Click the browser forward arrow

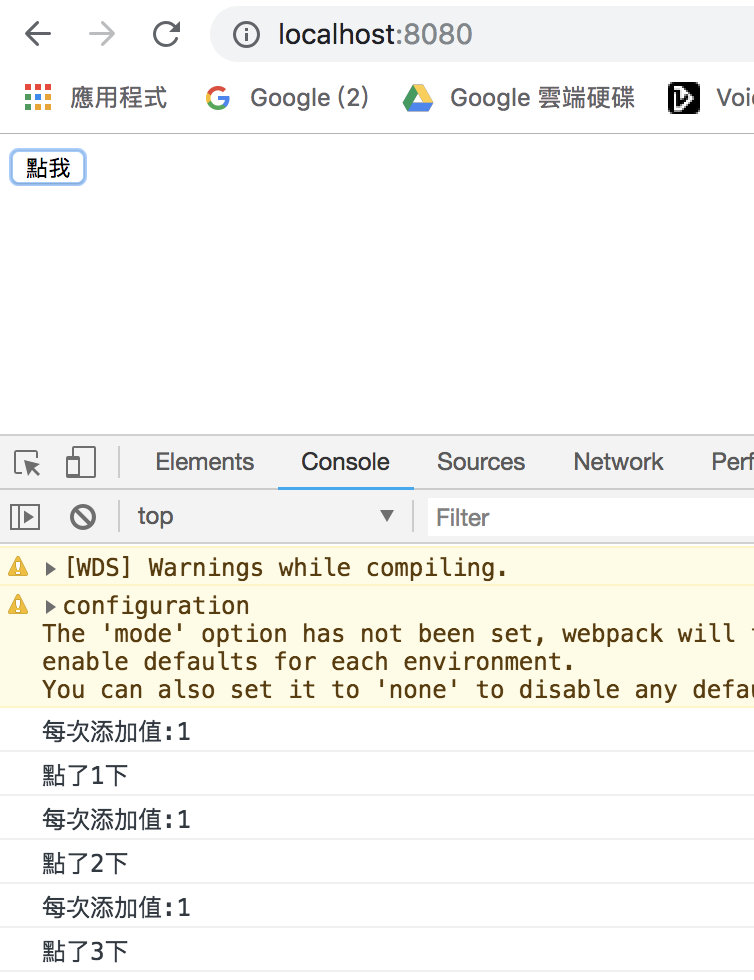(x=102, y=34)
